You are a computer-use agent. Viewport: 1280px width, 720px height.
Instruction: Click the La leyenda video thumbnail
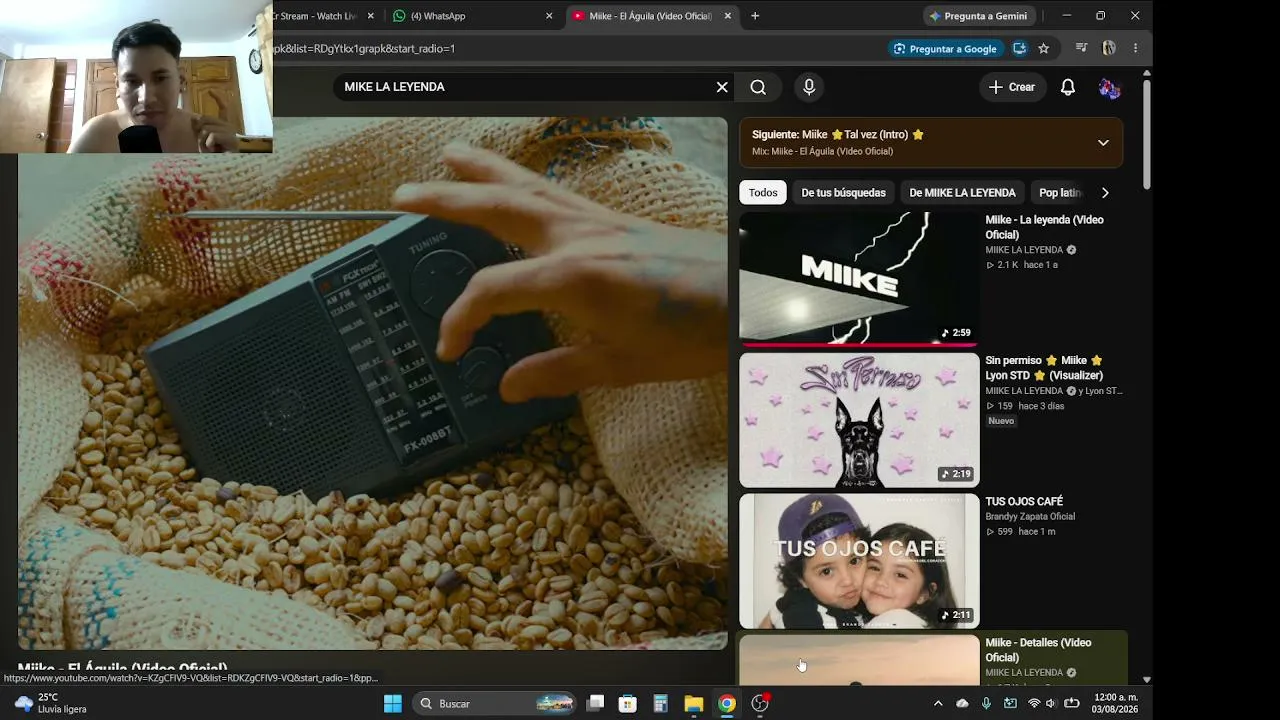pos(859,278)
